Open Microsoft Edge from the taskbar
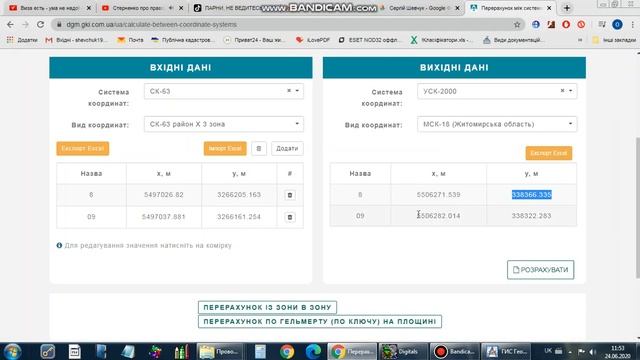Viewport: 640px width, 360px height. pos(313,351)
